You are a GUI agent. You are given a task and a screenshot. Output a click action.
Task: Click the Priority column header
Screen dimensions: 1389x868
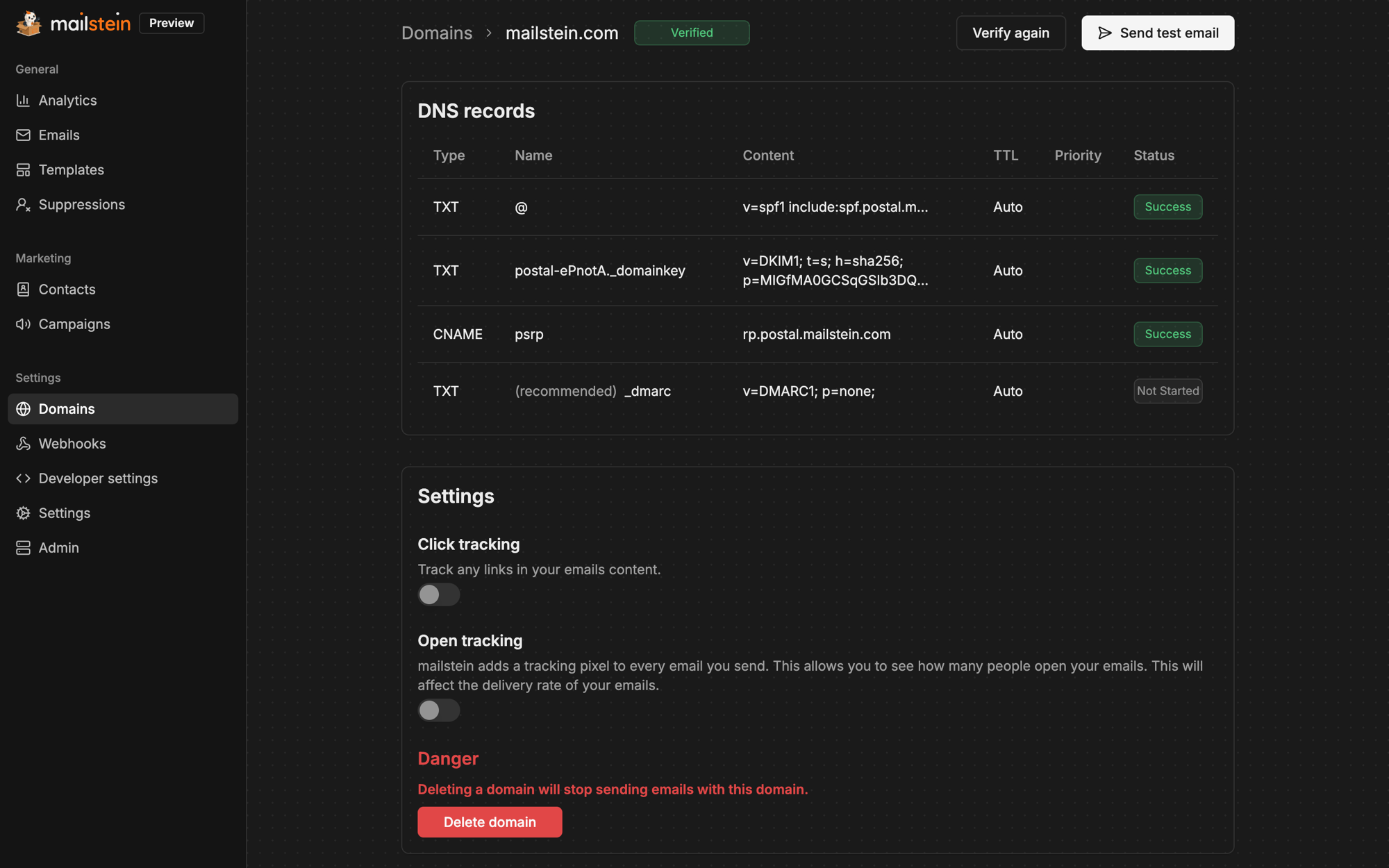point(1077,156)
